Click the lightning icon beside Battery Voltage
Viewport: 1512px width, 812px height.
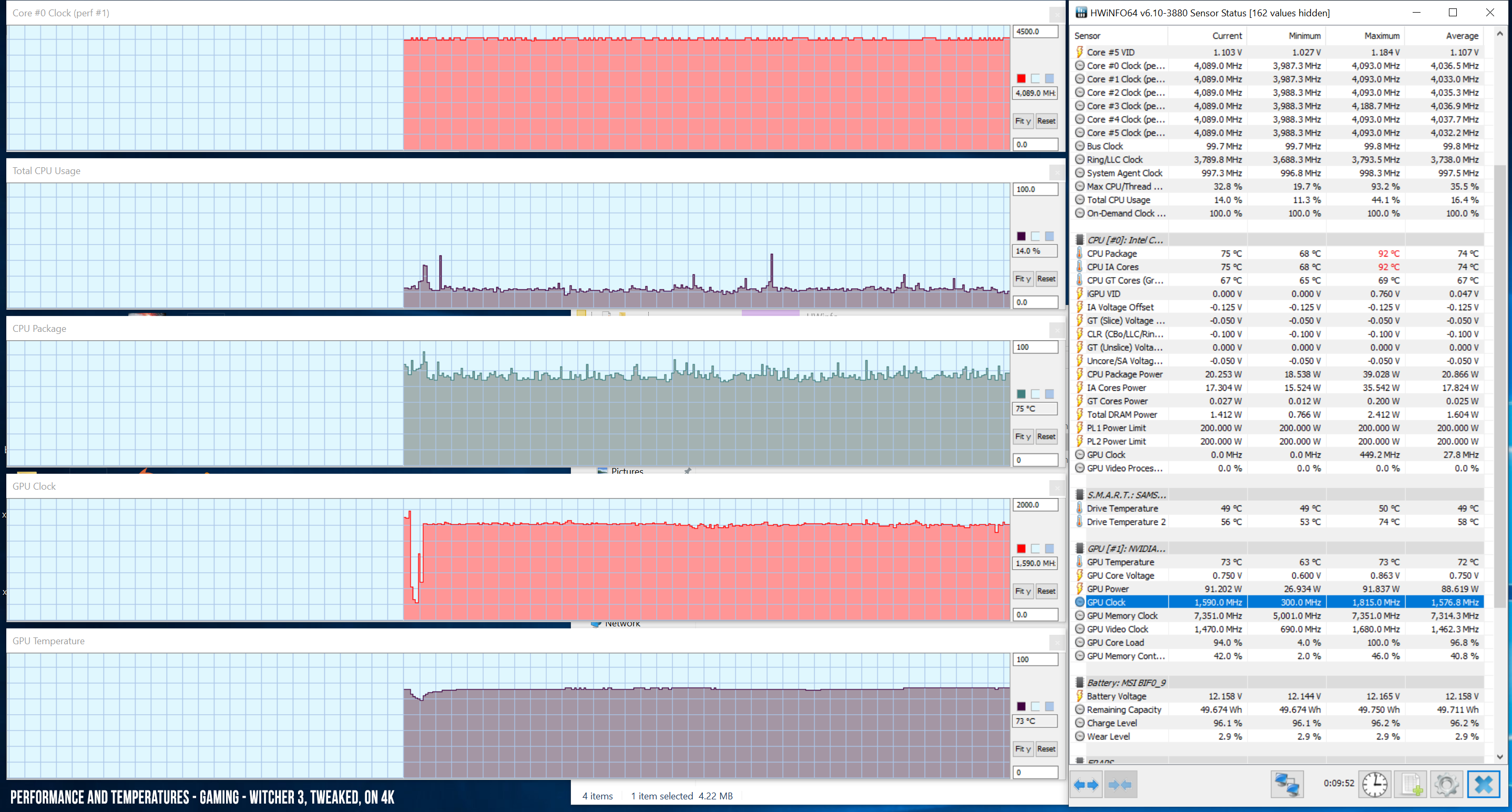click(1079, 696)
